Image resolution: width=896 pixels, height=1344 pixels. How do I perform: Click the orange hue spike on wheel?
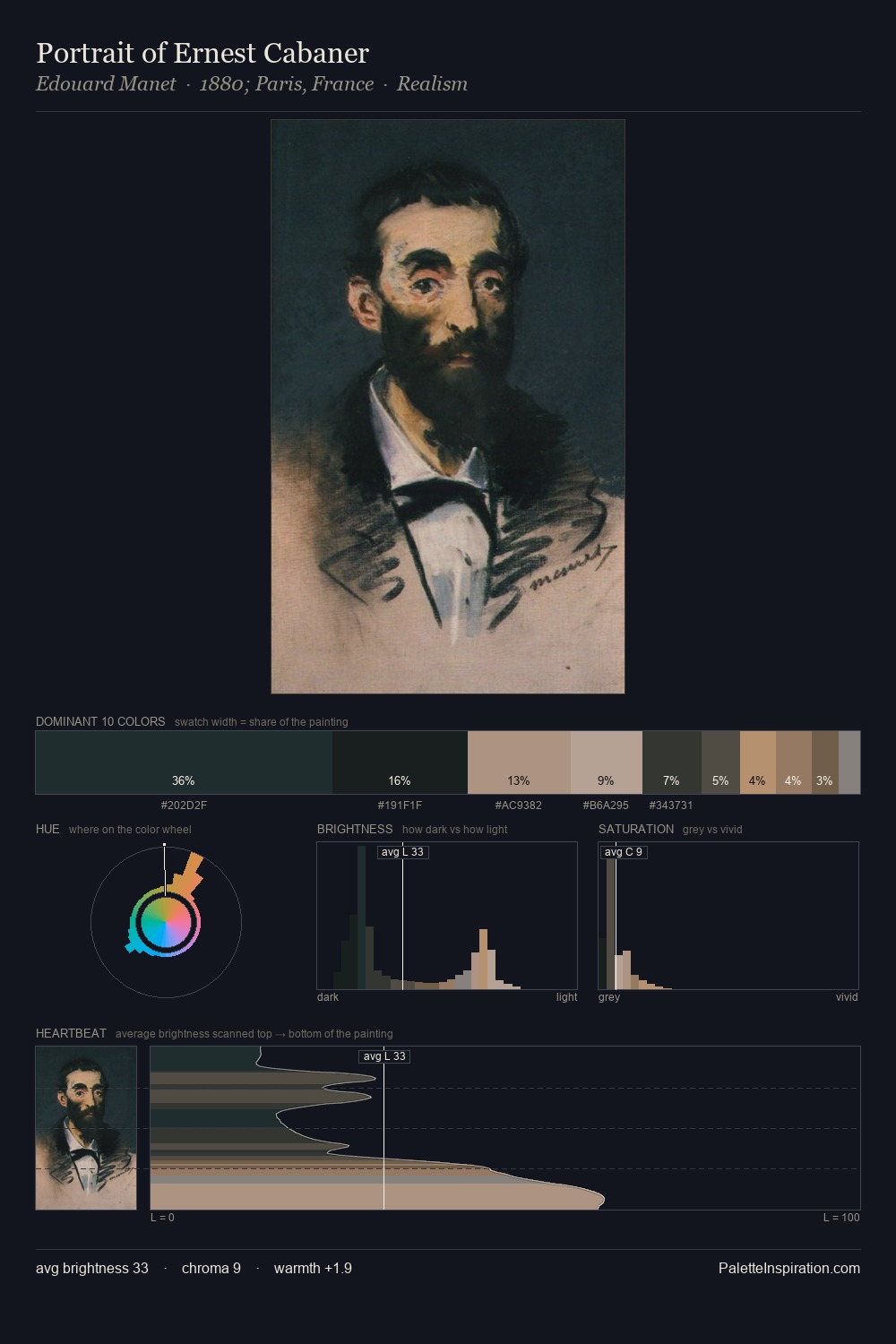coord(188,874)
